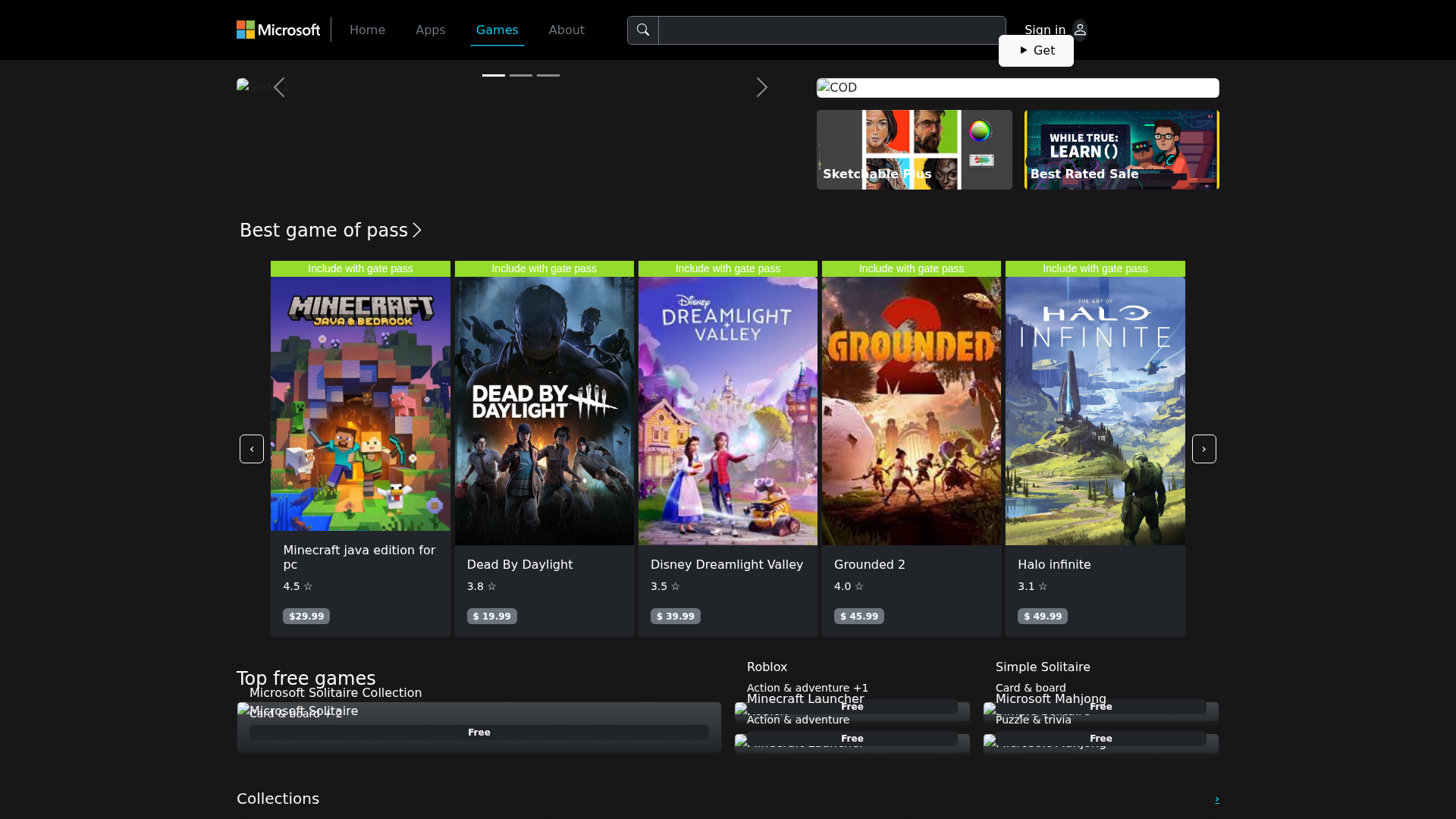The width and height of the screenshot is (1456, 819).
Task: Click the search magnifier icon
Action: pos(643,30)
